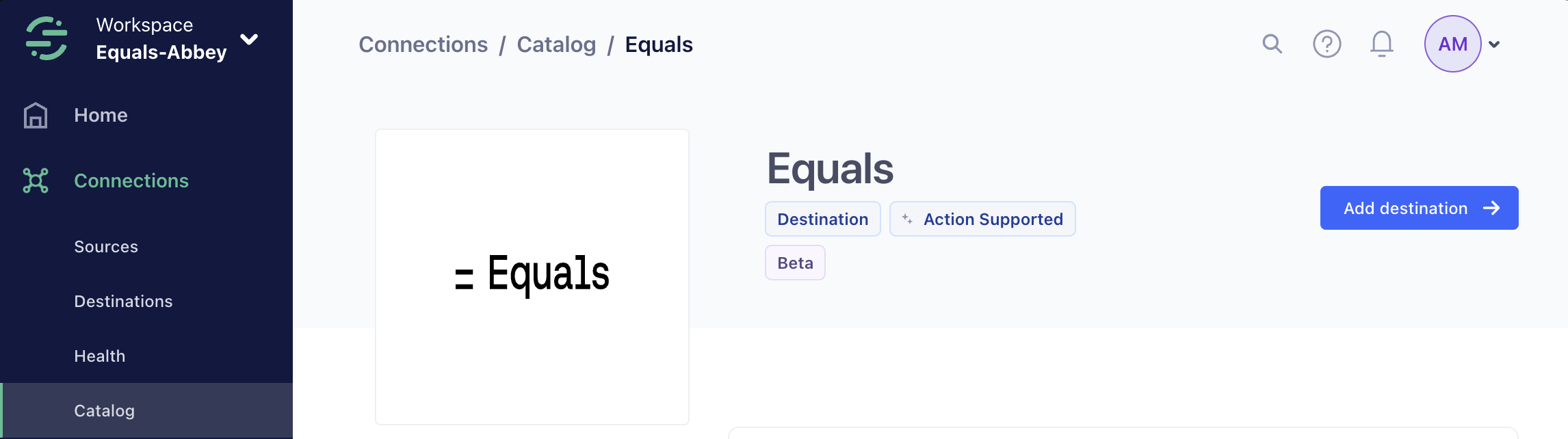Expand the workspace switcher chevron
This screenshot has height=439, width=1568.
point(250,39)
